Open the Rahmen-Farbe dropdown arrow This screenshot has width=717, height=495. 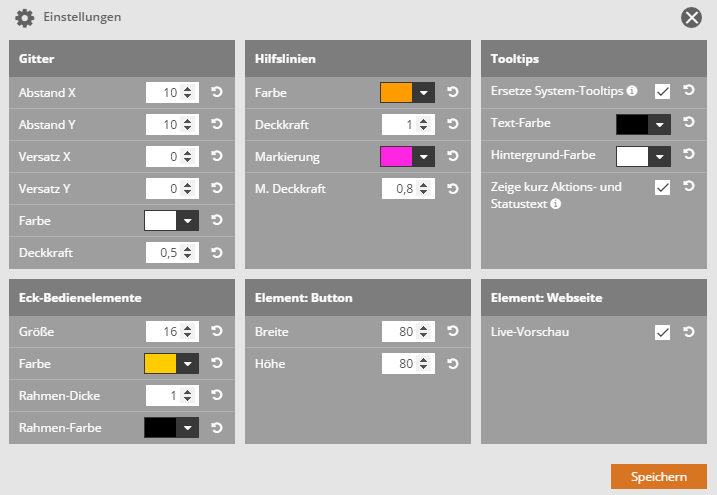click(x=188, y=428)
